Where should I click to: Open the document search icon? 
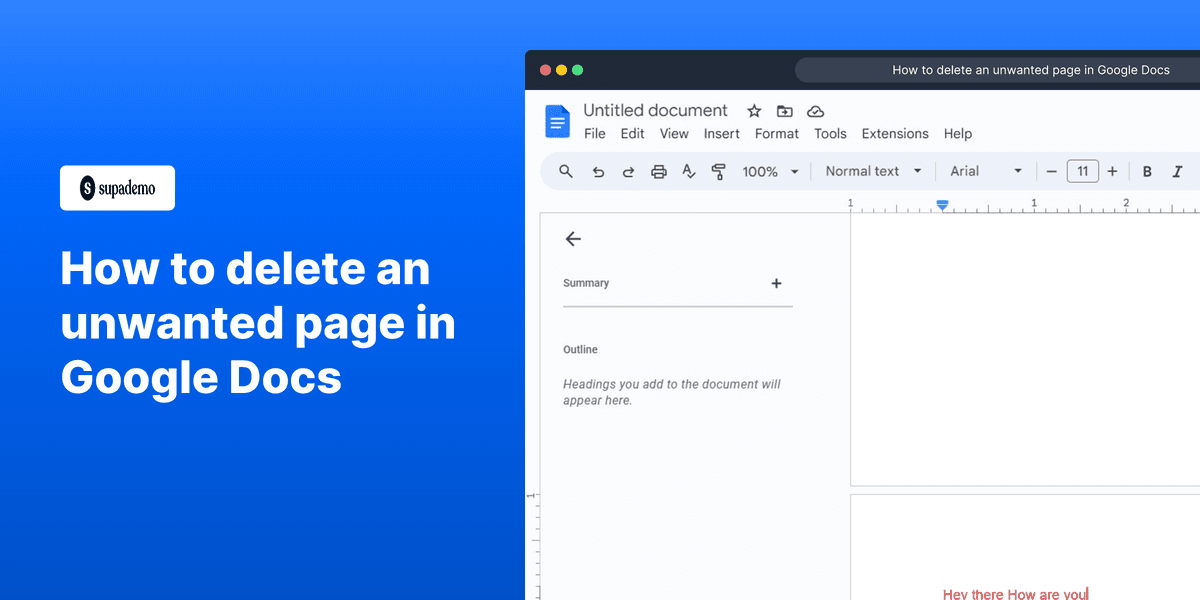pos(566,171)
